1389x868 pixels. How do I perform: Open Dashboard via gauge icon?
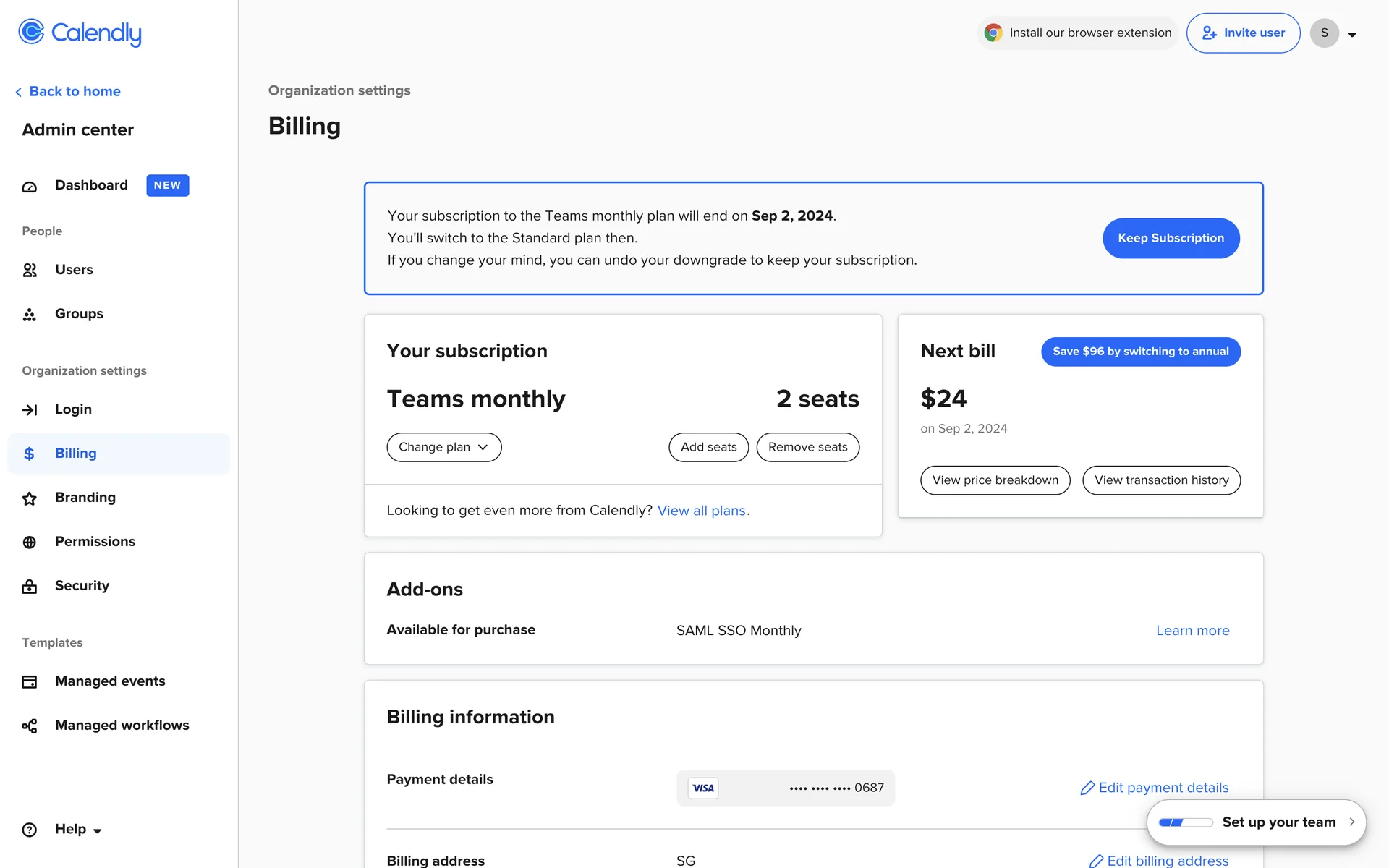30,187
